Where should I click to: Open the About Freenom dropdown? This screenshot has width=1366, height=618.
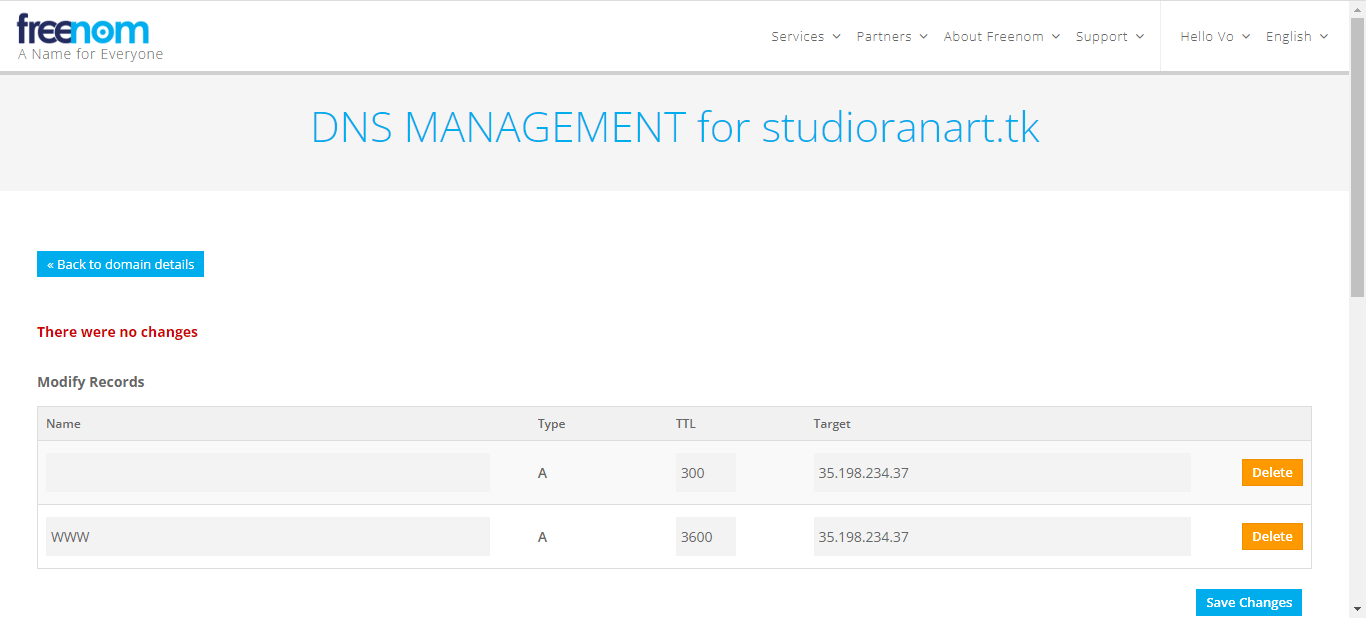click(1002, 36)
